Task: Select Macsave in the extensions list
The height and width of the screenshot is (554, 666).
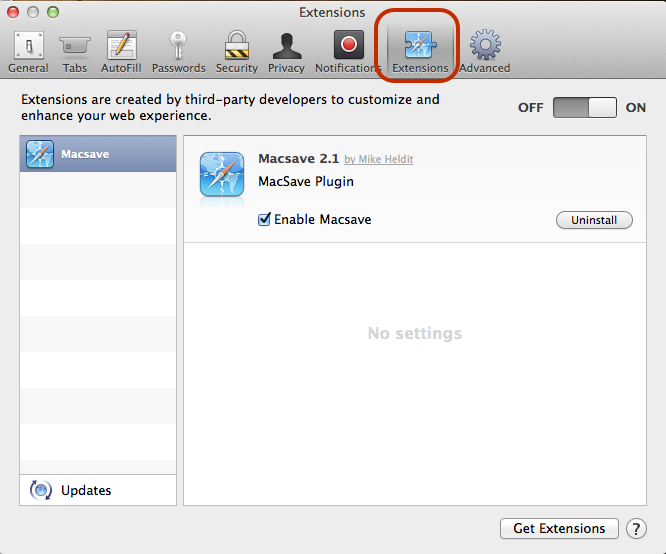Action: pos(98,154)
